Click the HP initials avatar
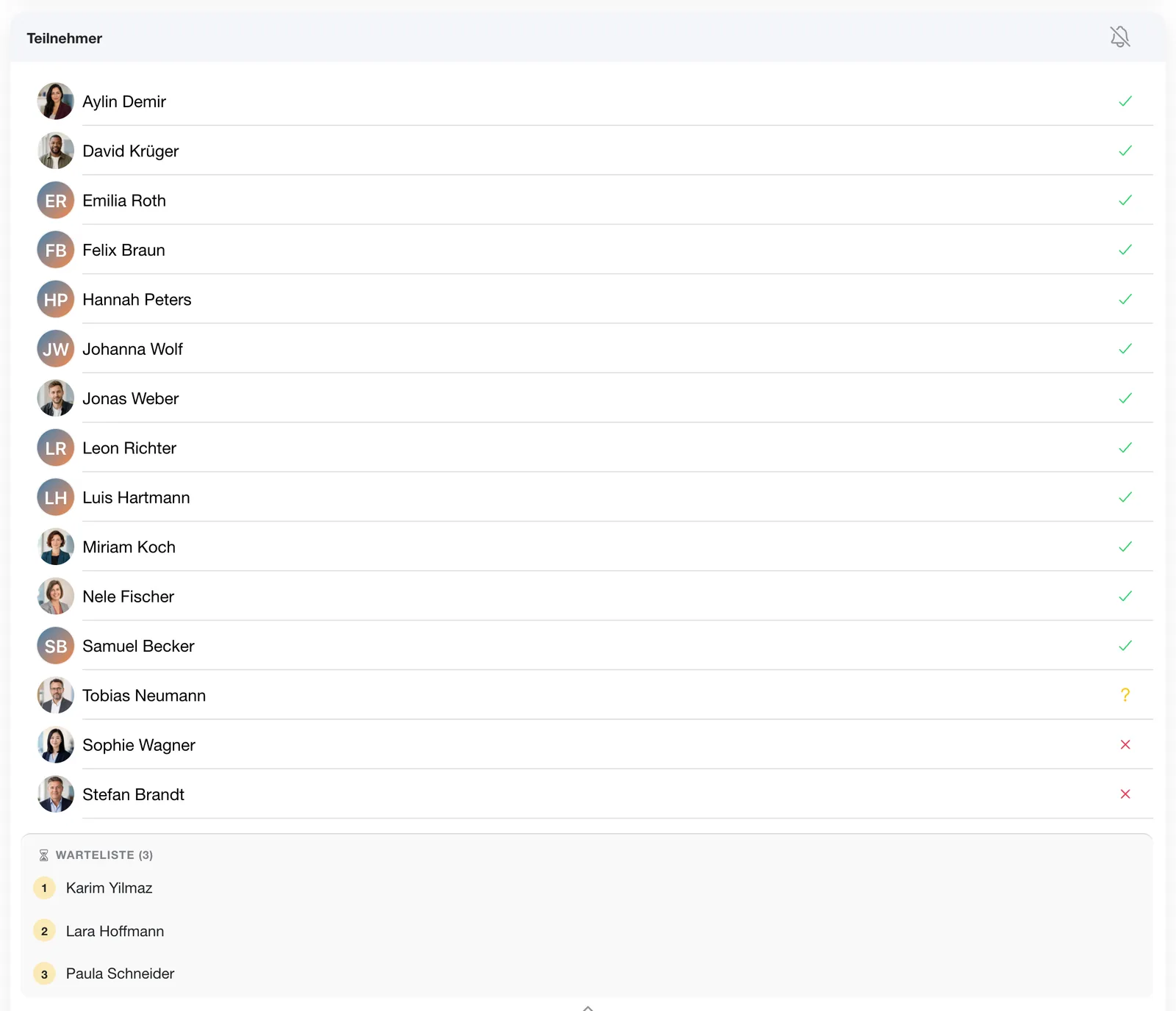Image resolution: width=1176 pixels, height=1011 pixels. pos(56,299)
